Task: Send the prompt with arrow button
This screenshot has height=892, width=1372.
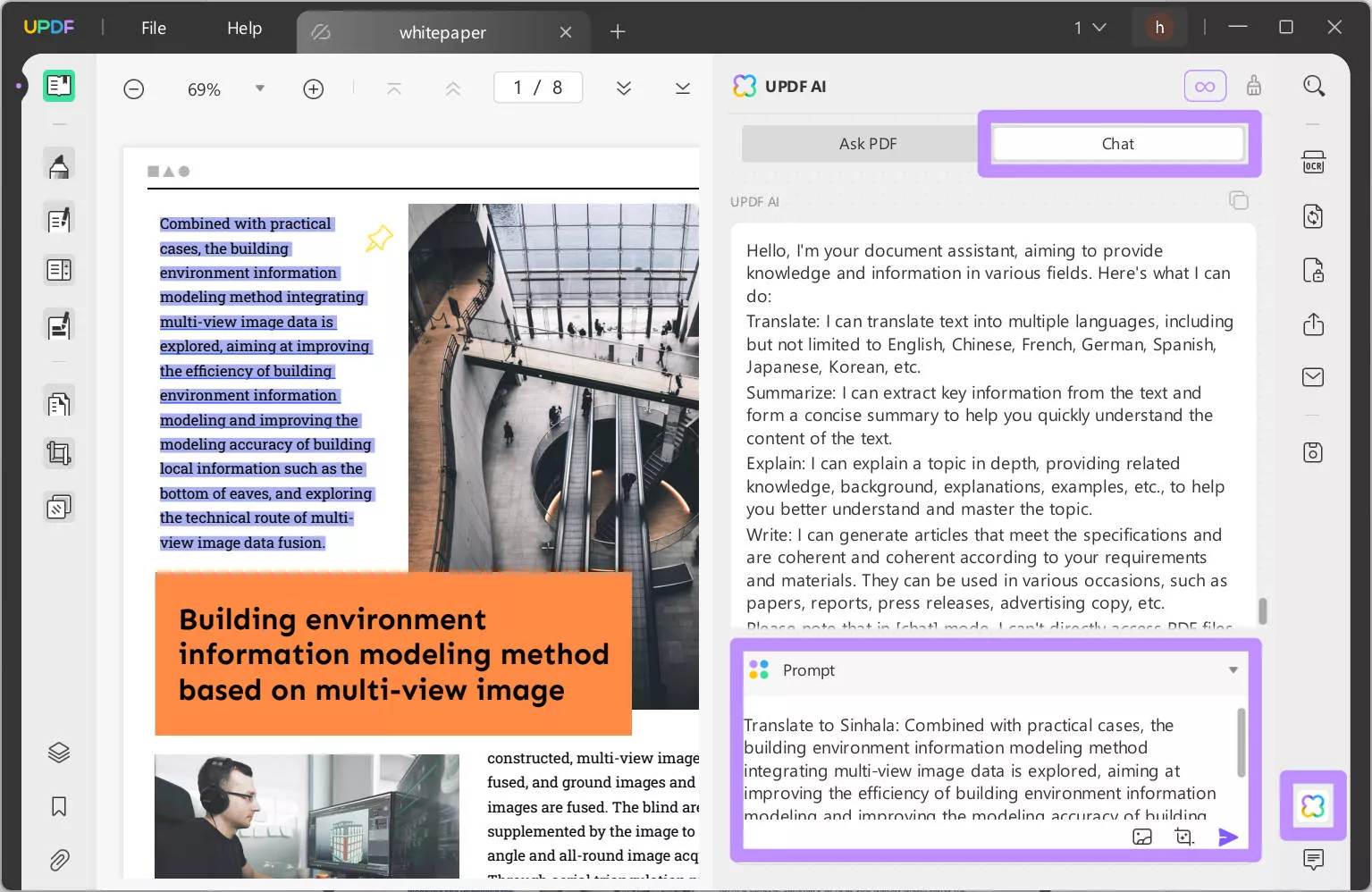Action: pyautogui.click(x=1228, y=837)
